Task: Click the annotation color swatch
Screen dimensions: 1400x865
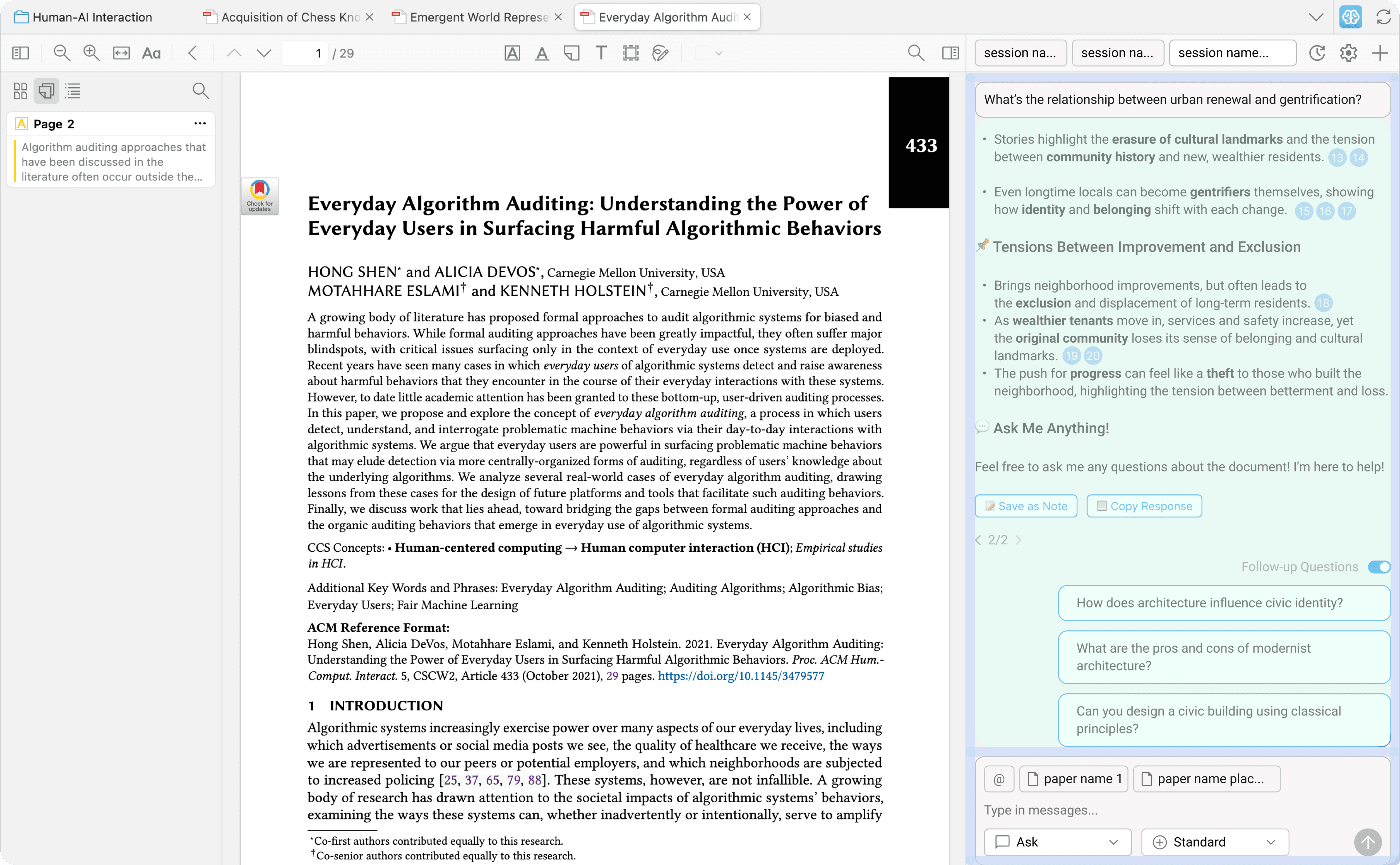Action: point(702,53)
